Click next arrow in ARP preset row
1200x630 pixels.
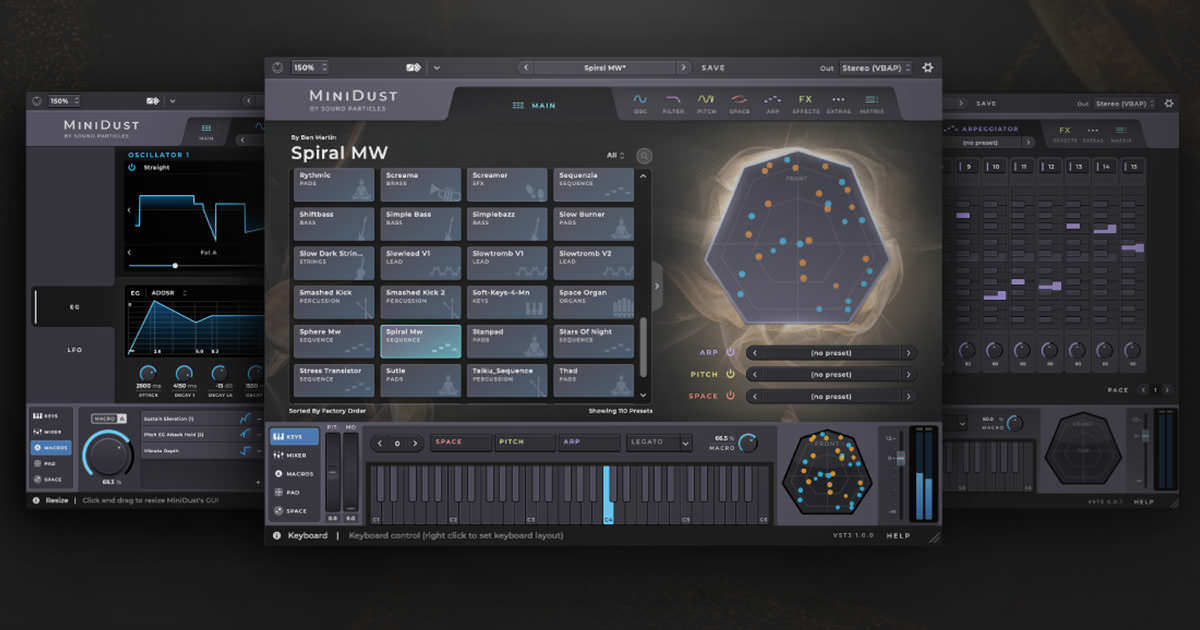[908, 353]
